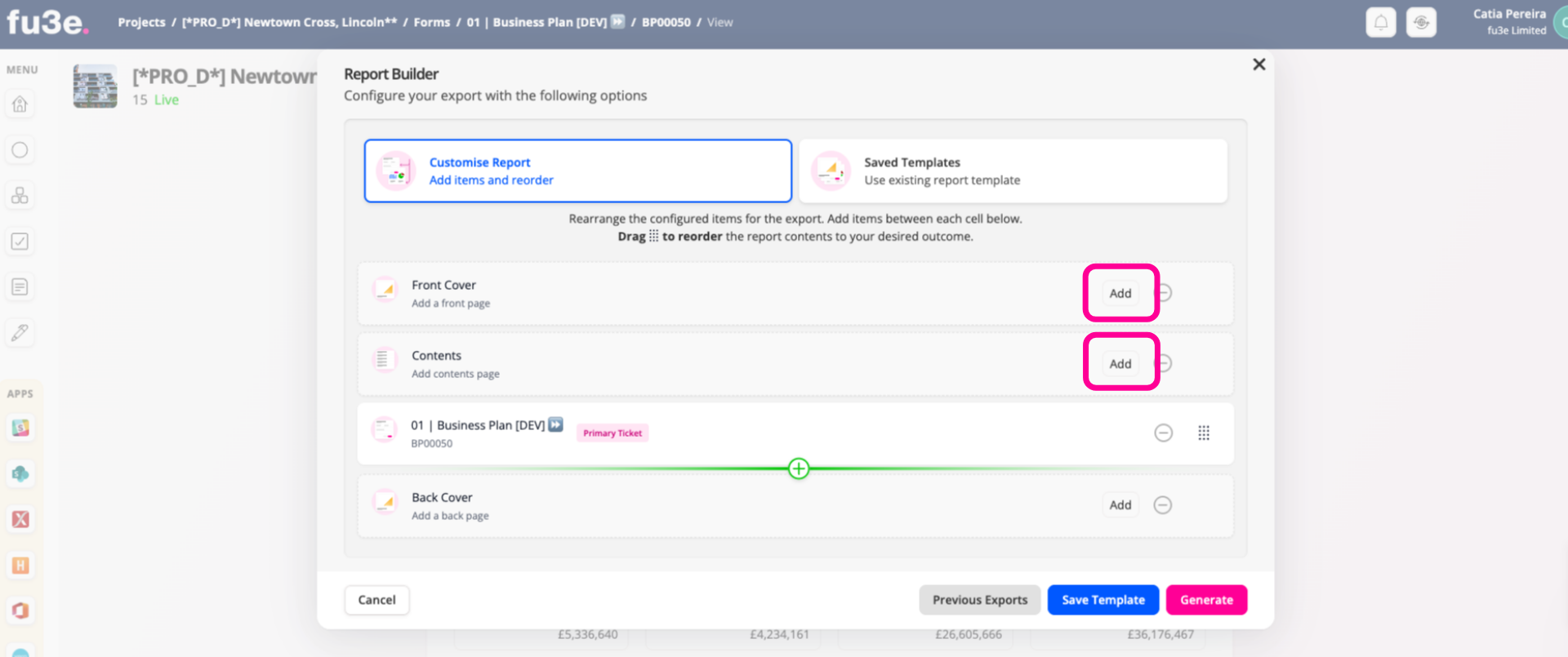1568x657 pixels.
Task: Add a Contents page
Action: click(x=1120, y=364)
